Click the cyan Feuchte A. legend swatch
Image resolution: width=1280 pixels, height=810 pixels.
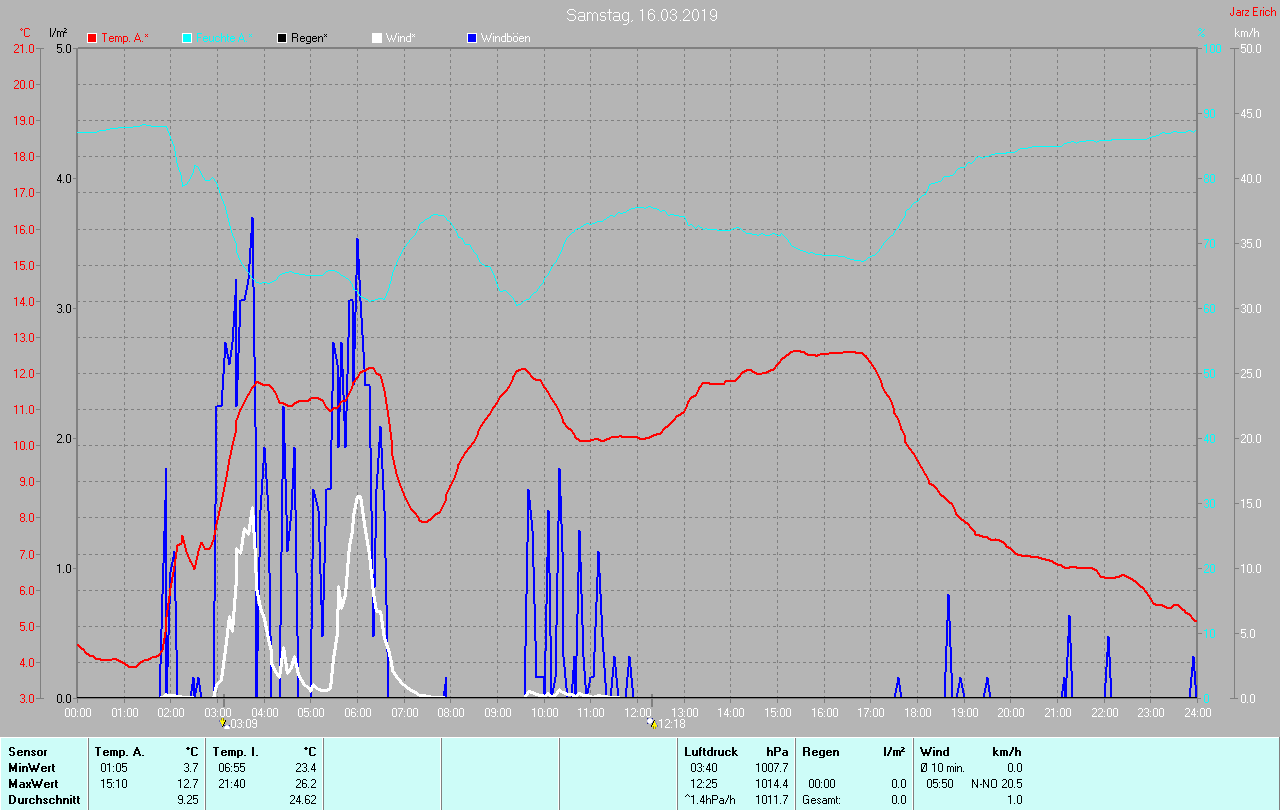pos(187,38)
